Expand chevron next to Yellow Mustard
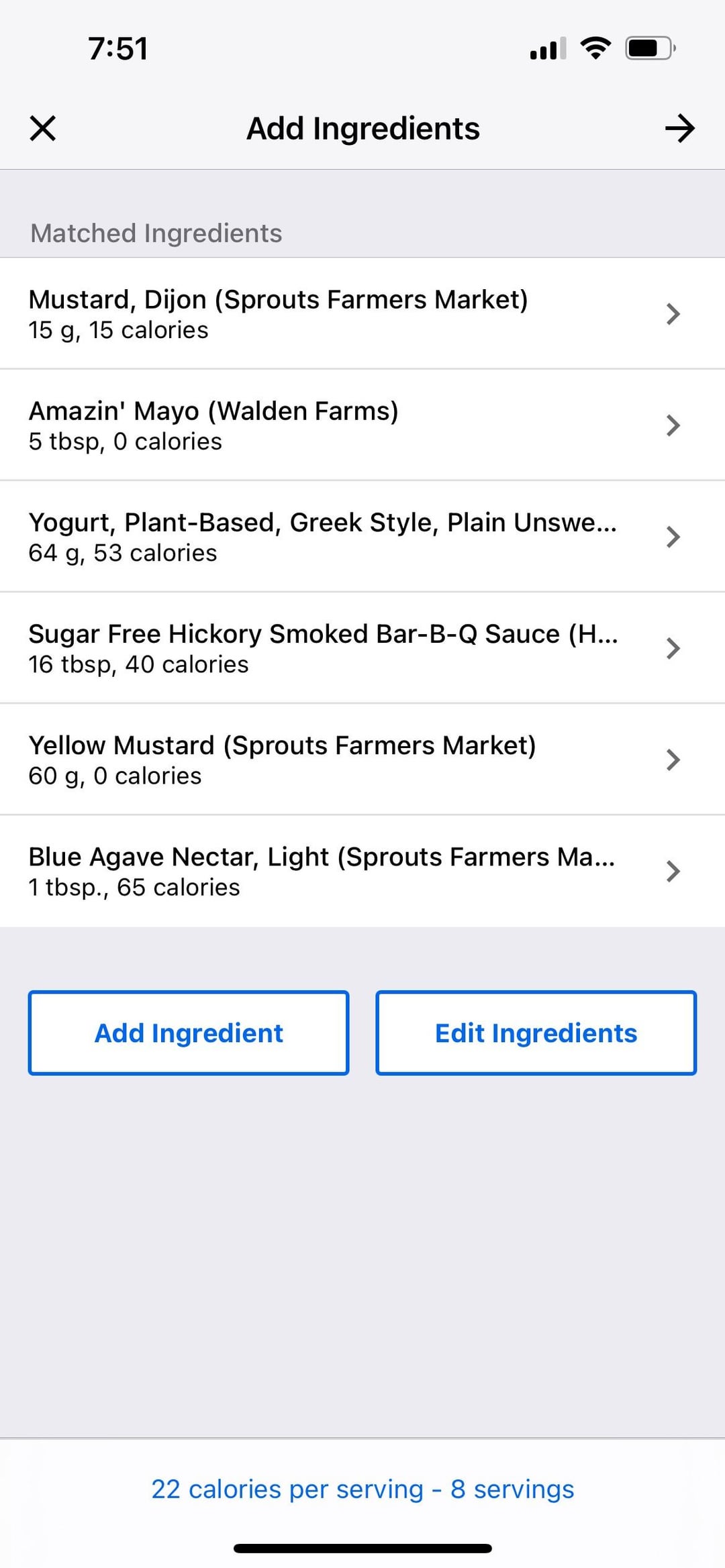The width and height of the screenshot is (725, 1568). [673, 760]
